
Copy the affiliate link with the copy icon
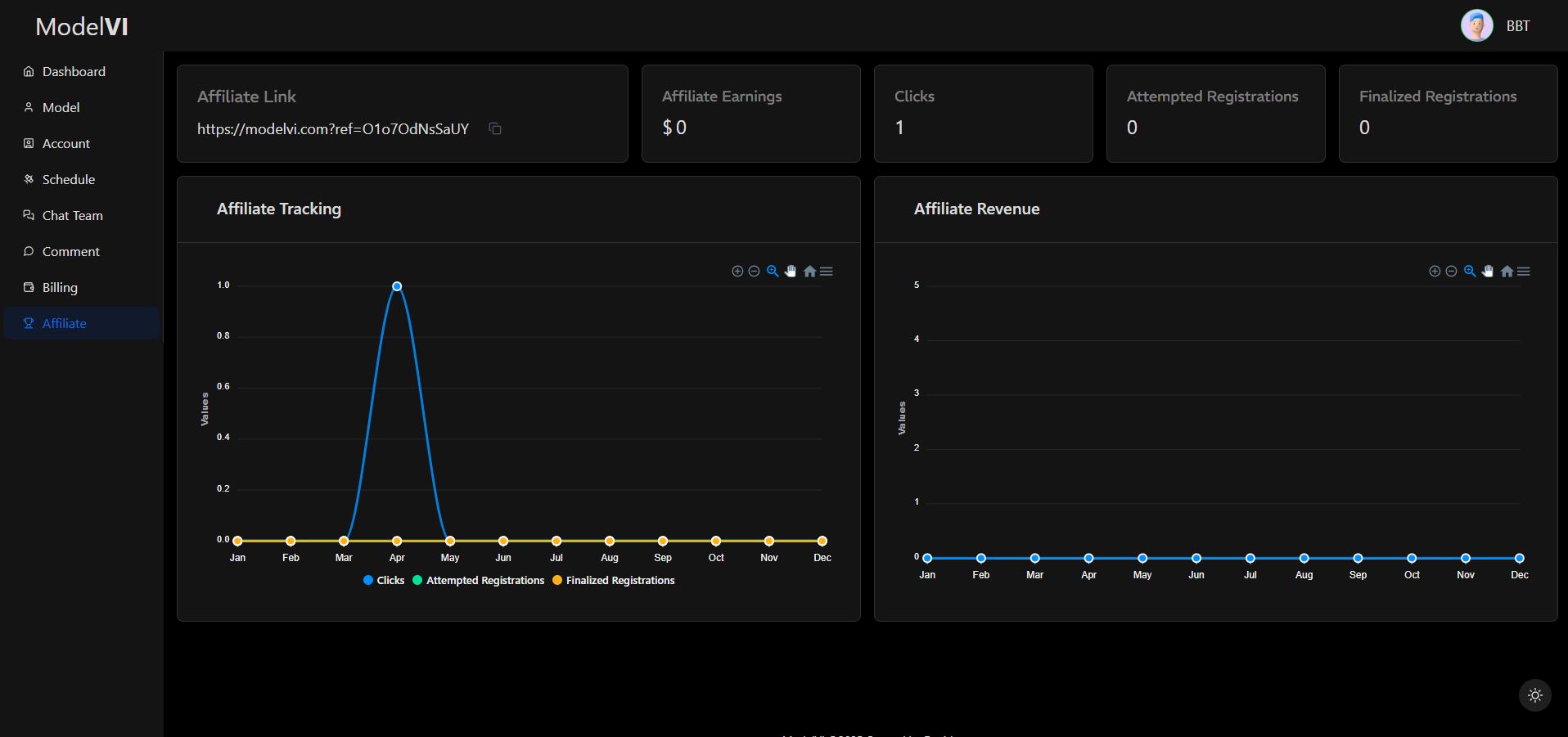click(495, 128)
